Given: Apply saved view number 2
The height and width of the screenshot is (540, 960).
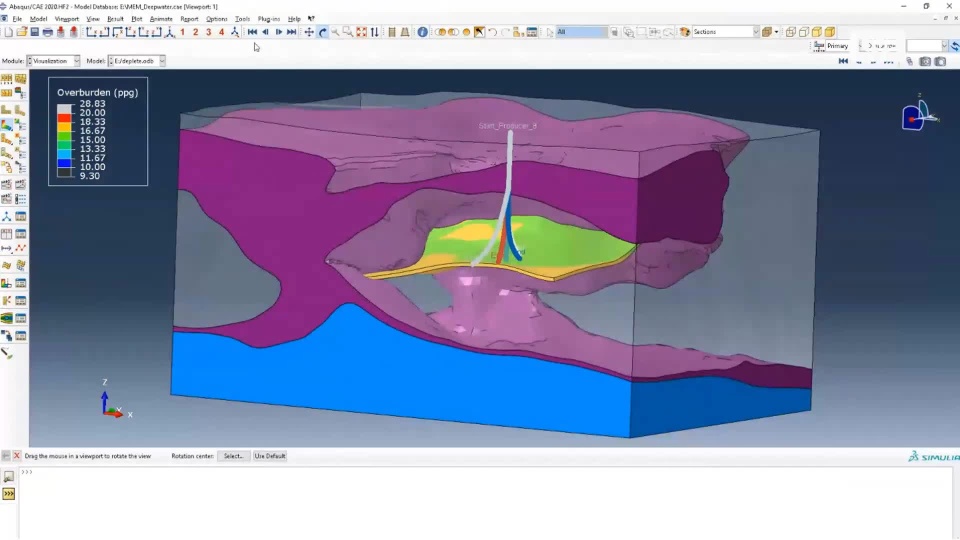Looking at the screenshot, I should [195, 32].
